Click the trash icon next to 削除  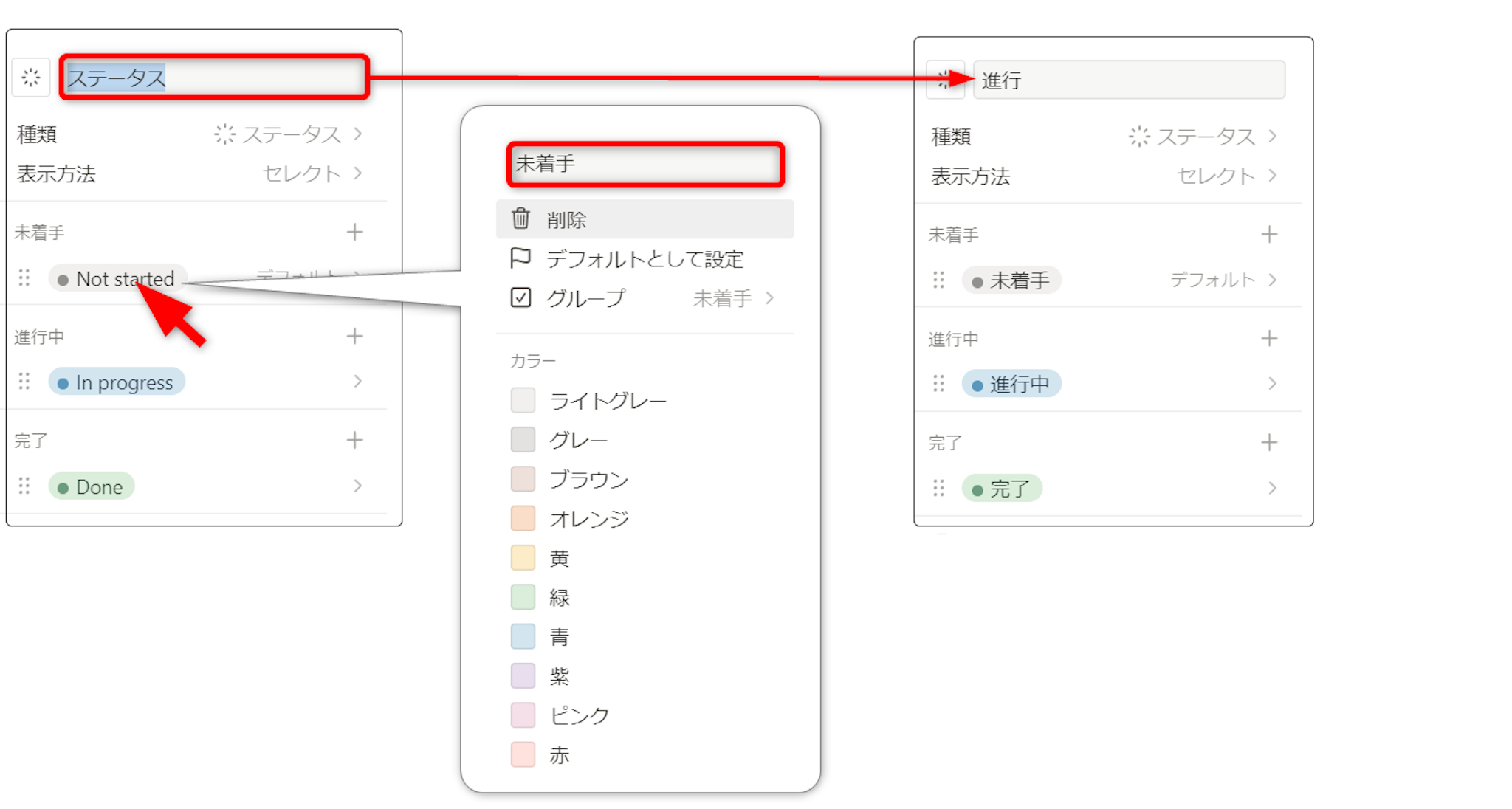520,219
